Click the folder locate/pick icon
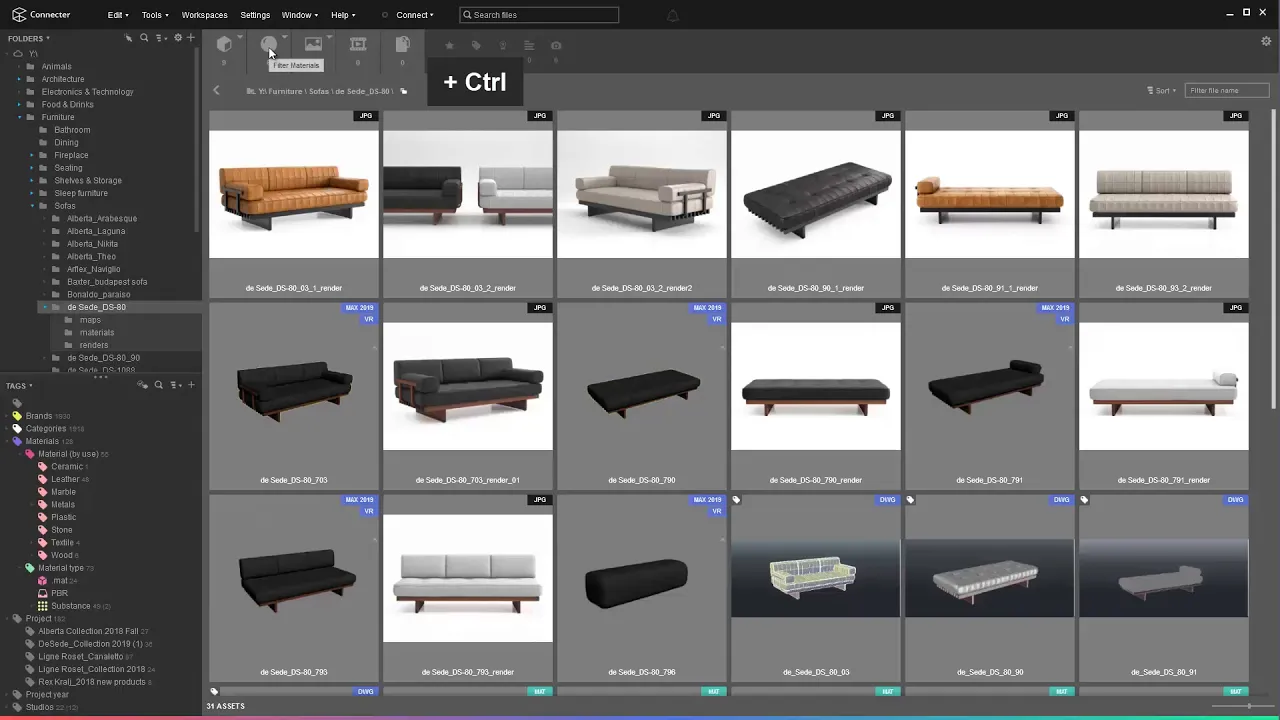The width and height of the screenshot is (1280, 720). pos(128,38)
